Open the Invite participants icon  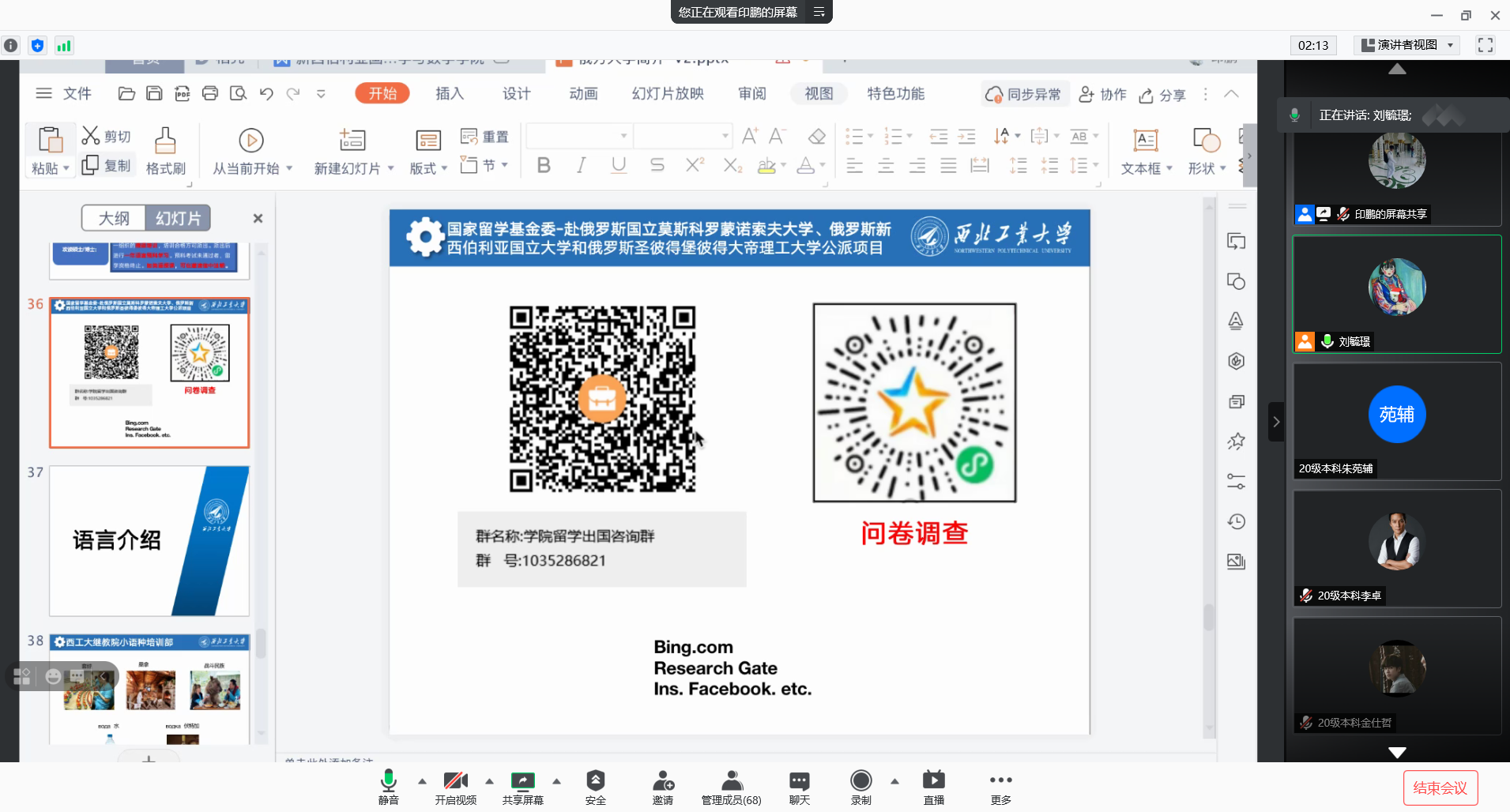point(662,781)
